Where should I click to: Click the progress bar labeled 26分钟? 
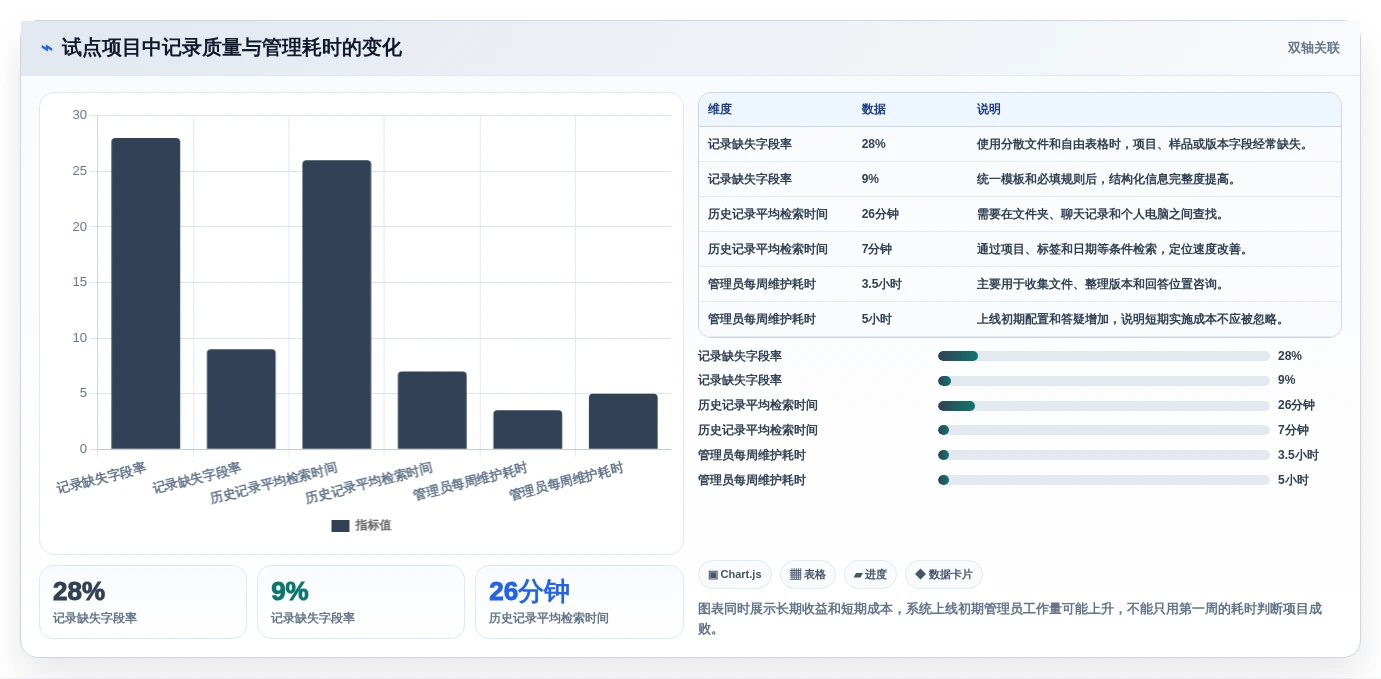pyautogui.click(x=1104, y=405)
